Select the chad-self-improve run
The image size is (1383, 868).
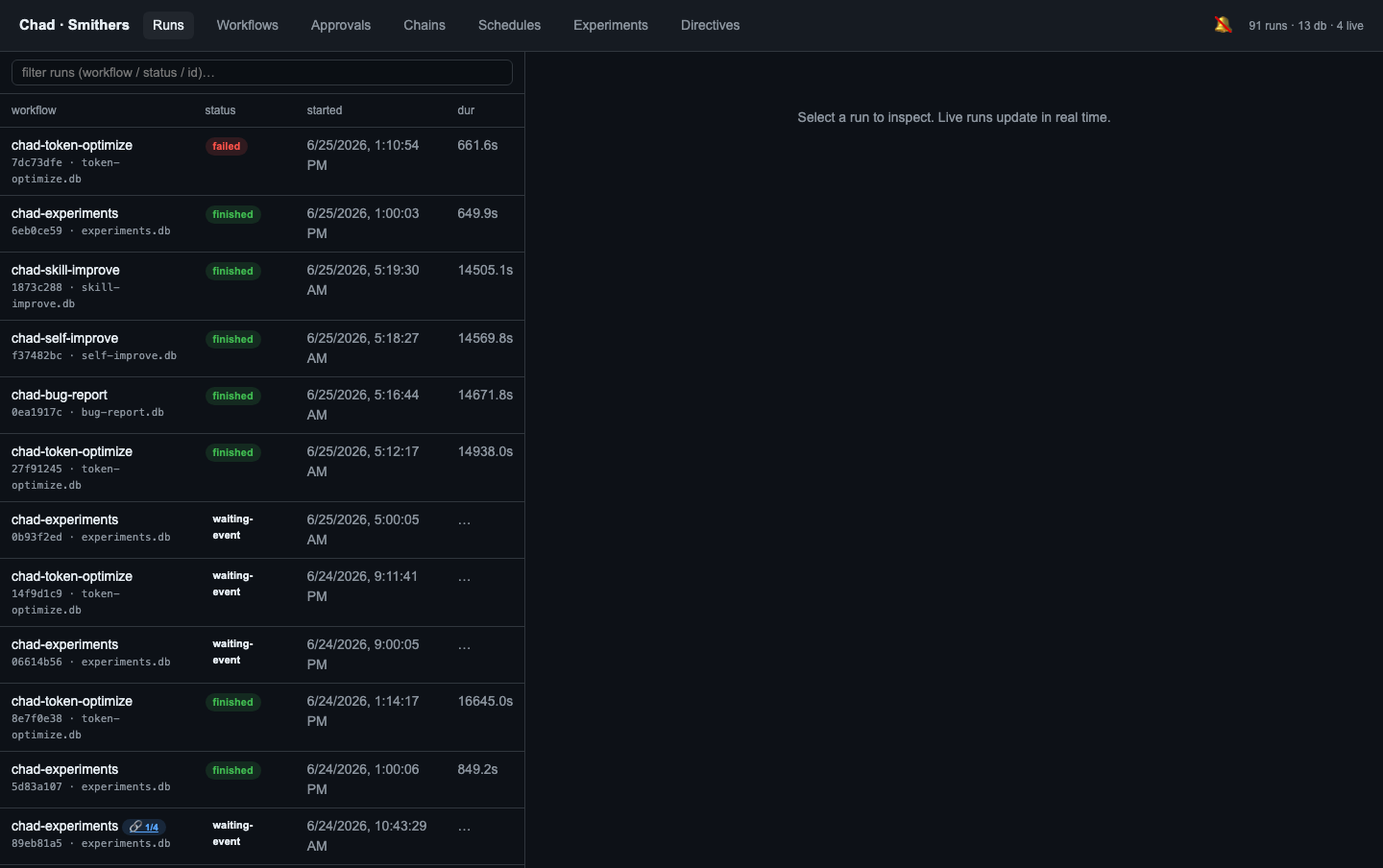coord(262,349)
